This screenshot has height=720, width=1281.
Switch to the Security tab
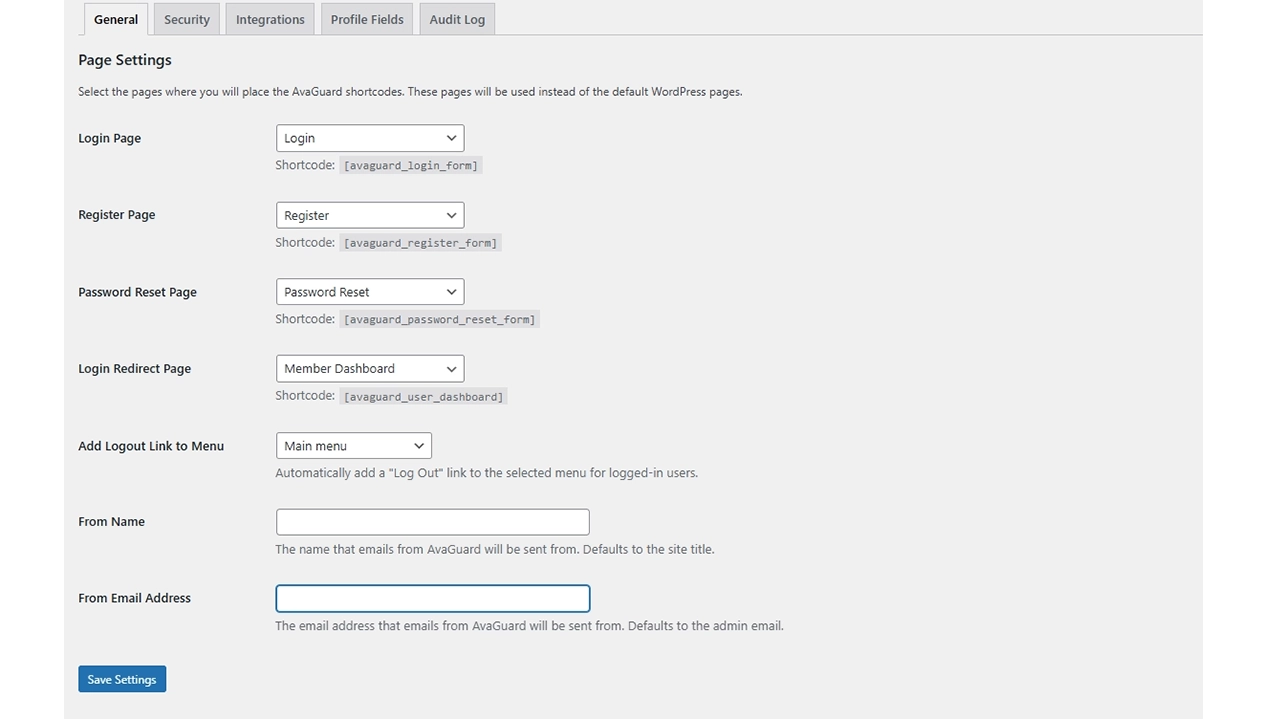(x=187, y=19)
